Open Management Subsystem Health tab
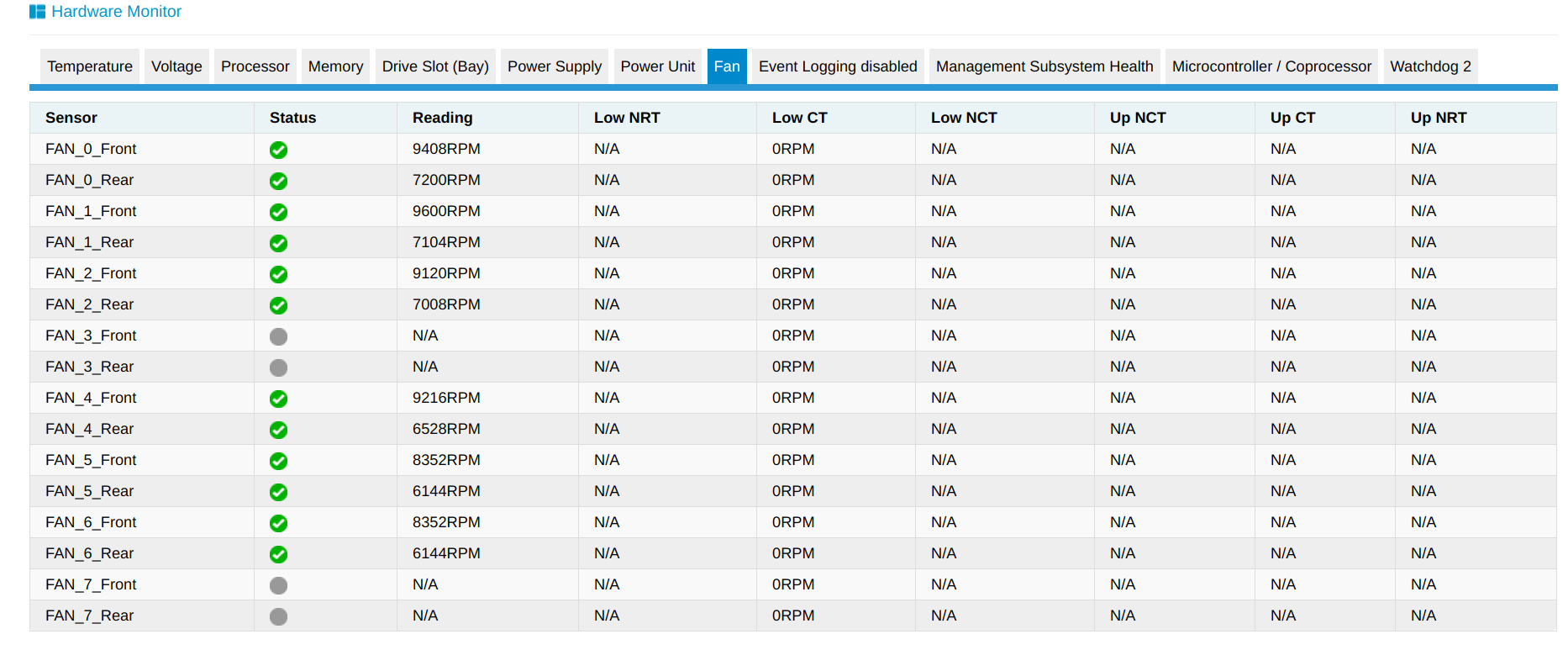The width and height of the screenshot is (1568, 650). click(1044, 66)
